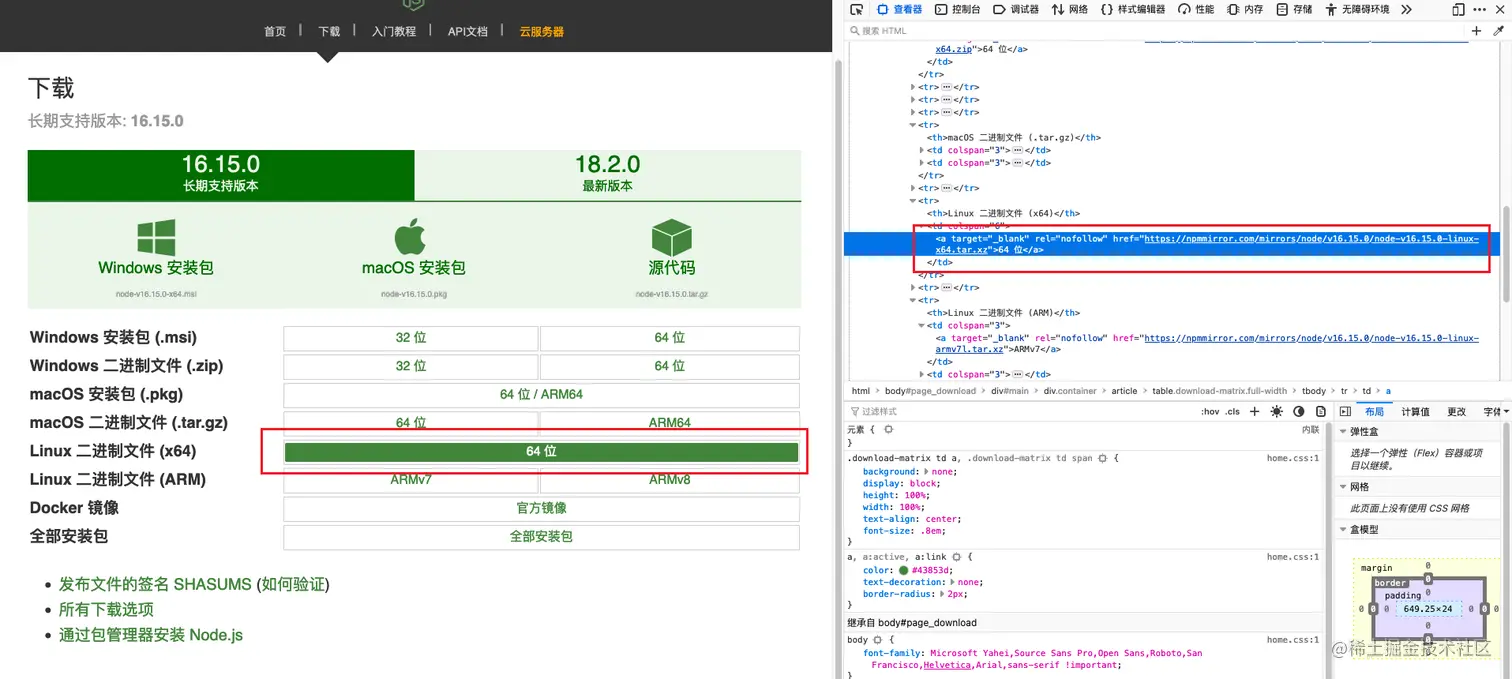Switch to the 计算值 computed tab
Screen dimensions: 1512x679
(x=1415, y=411)
